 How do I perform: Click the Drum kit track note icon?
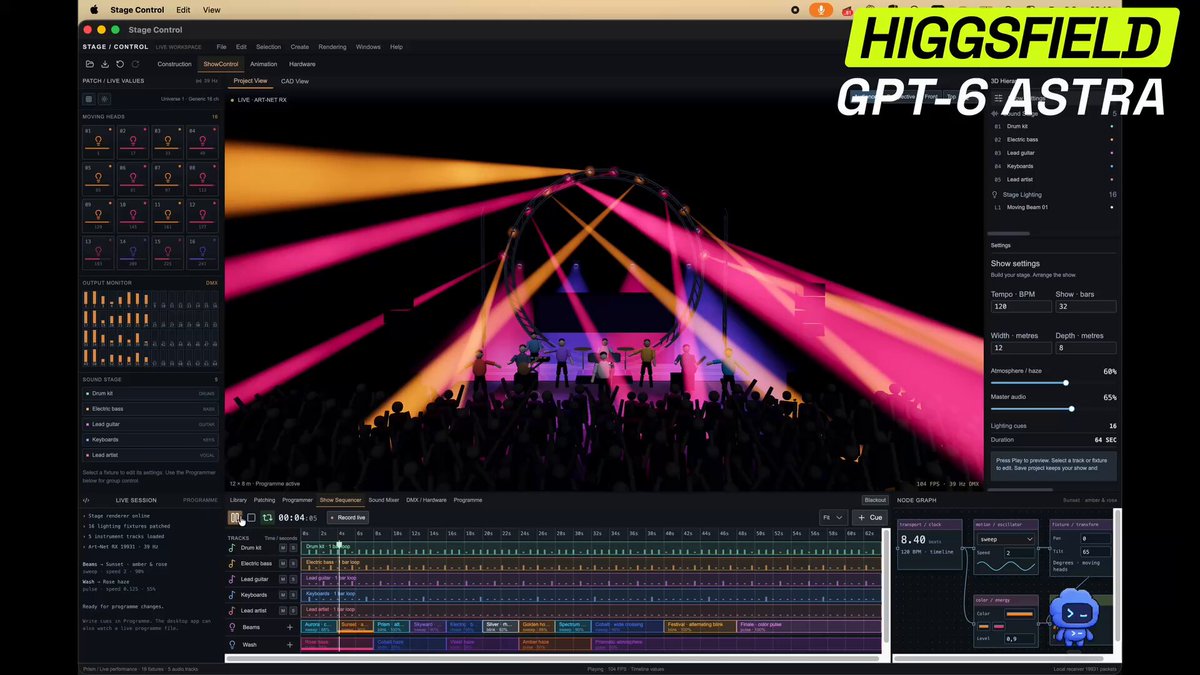(x=232, y=548)
